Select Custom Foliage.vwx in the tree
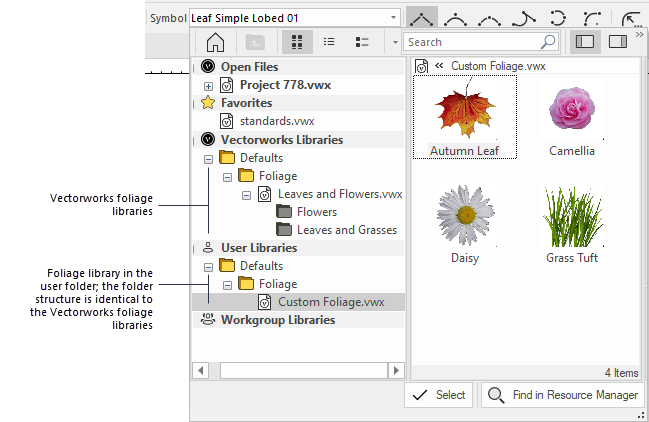 tap(331, 302)
